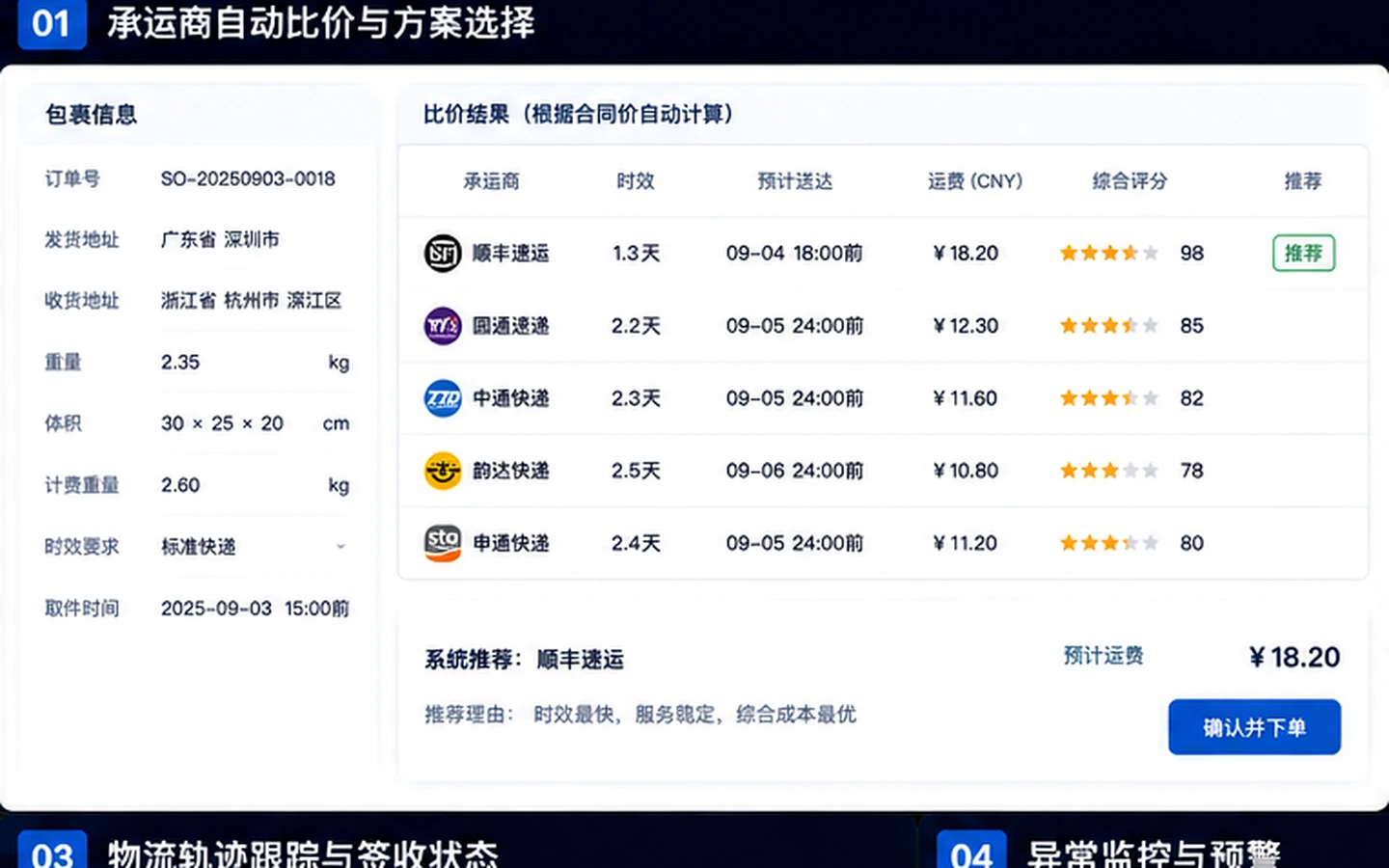Viewport: 1389px width, 868px height.
Task: Click the star rating for 中通快递
Action: coord(1108,398)
